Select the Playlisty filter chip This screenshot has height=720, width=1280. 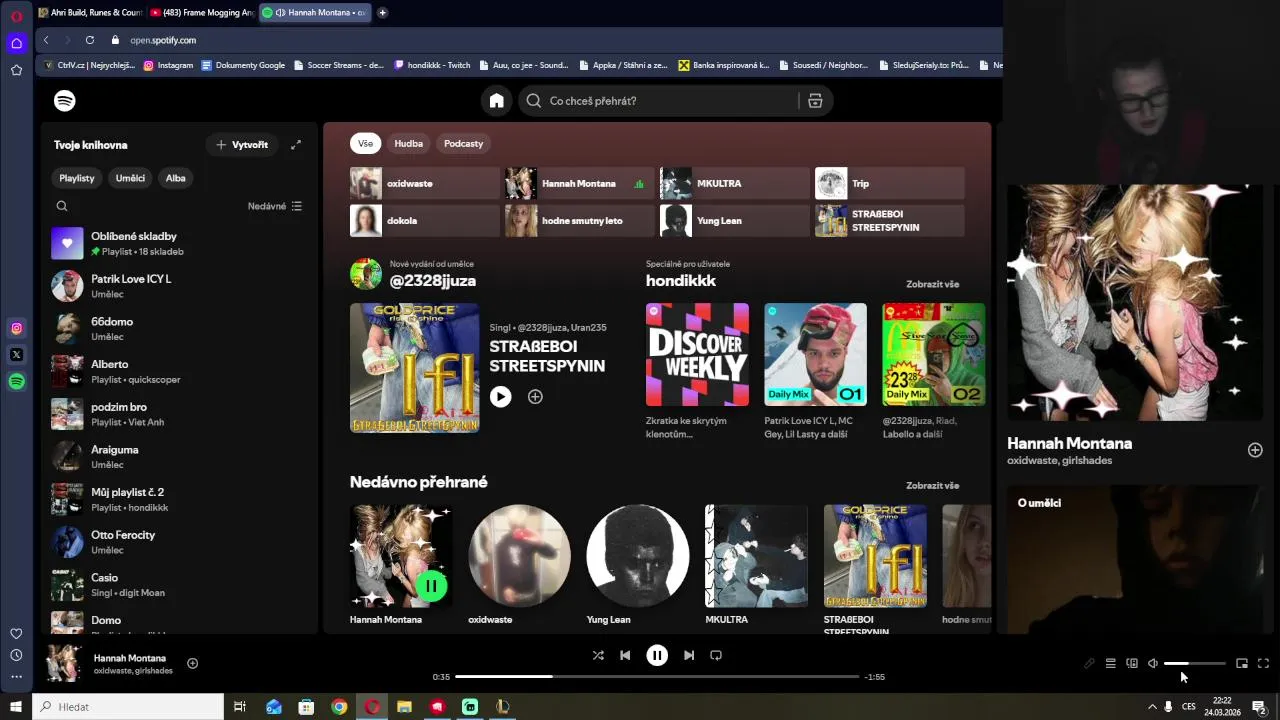77,178
